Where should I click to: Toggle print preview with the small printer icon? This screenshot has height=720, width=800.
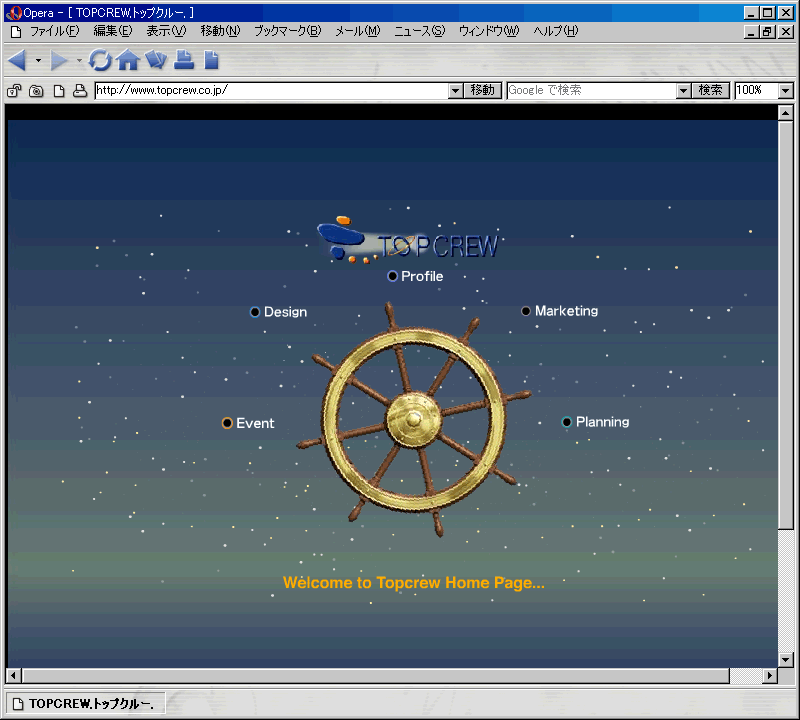(80, 91)
